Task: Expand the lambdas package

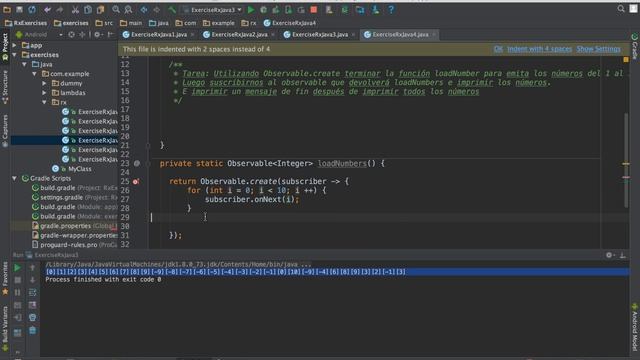Action: (44, 93)
